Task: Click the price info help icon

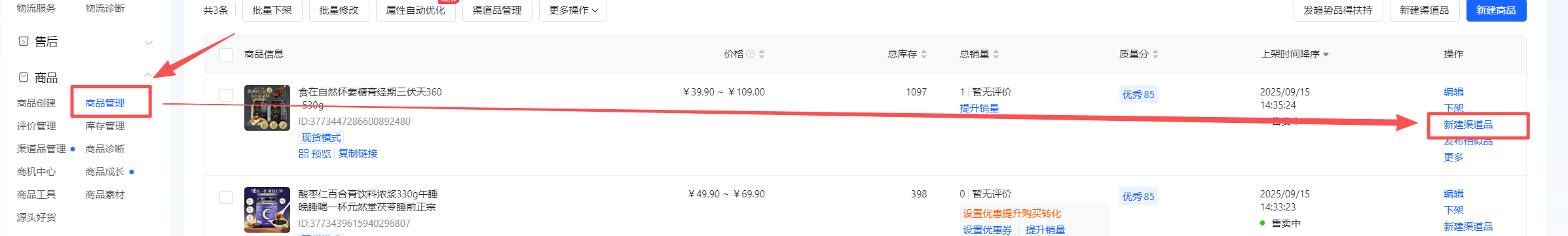Action: [x=751, y=54]
